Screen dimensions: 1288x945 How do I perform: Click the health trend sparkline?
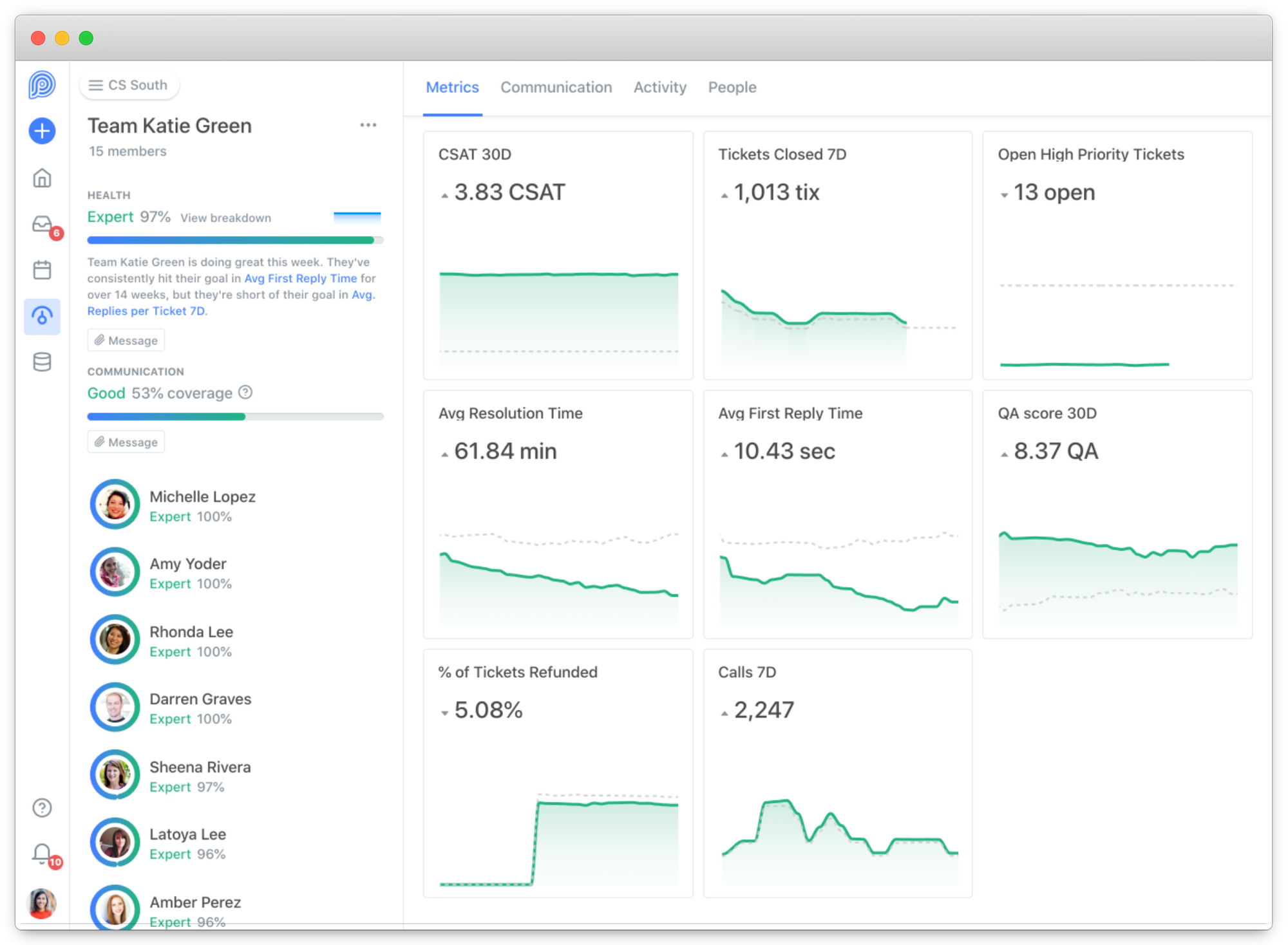click(357, 217)
